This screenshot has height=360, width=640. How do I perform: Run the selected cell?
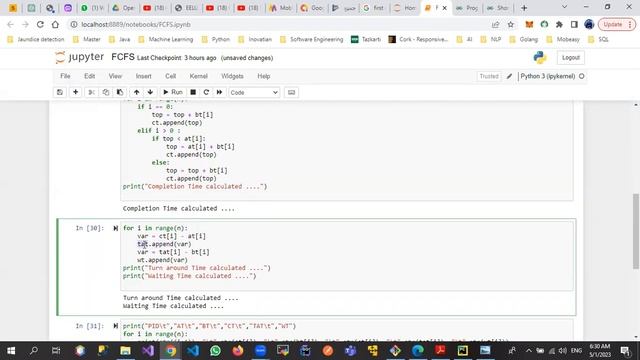click(173, 92)
